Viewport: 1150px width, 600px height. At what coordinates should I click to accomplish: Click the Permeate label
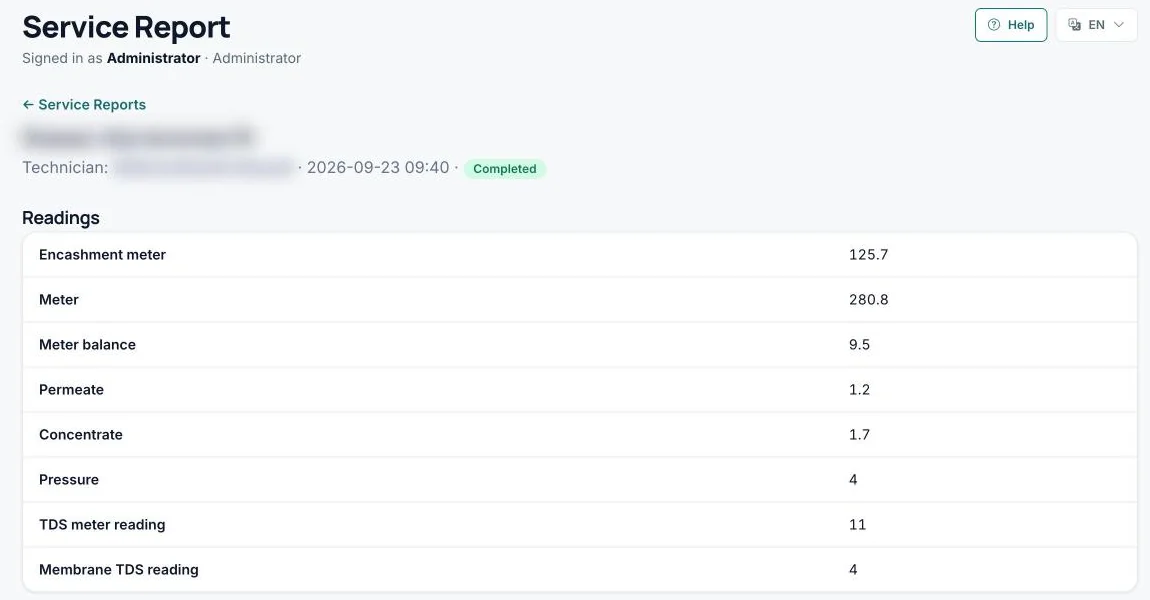tap(71, 389)
